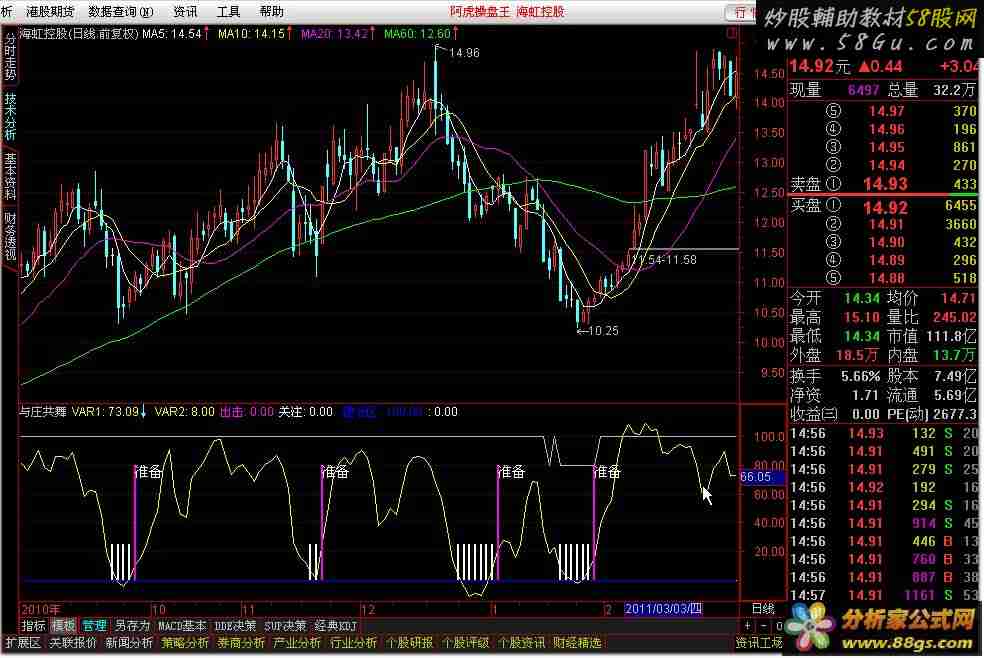The image size is (984, 658).
Task: Click the VAR1: 73.09 value label
Action: tap(105, 412)
